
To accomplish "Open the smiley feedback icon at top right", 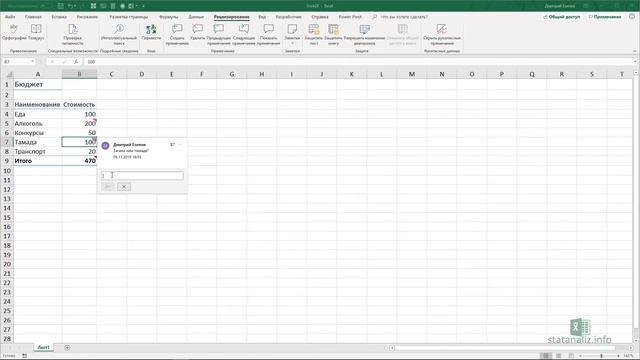I will click(x=632, y=17).
